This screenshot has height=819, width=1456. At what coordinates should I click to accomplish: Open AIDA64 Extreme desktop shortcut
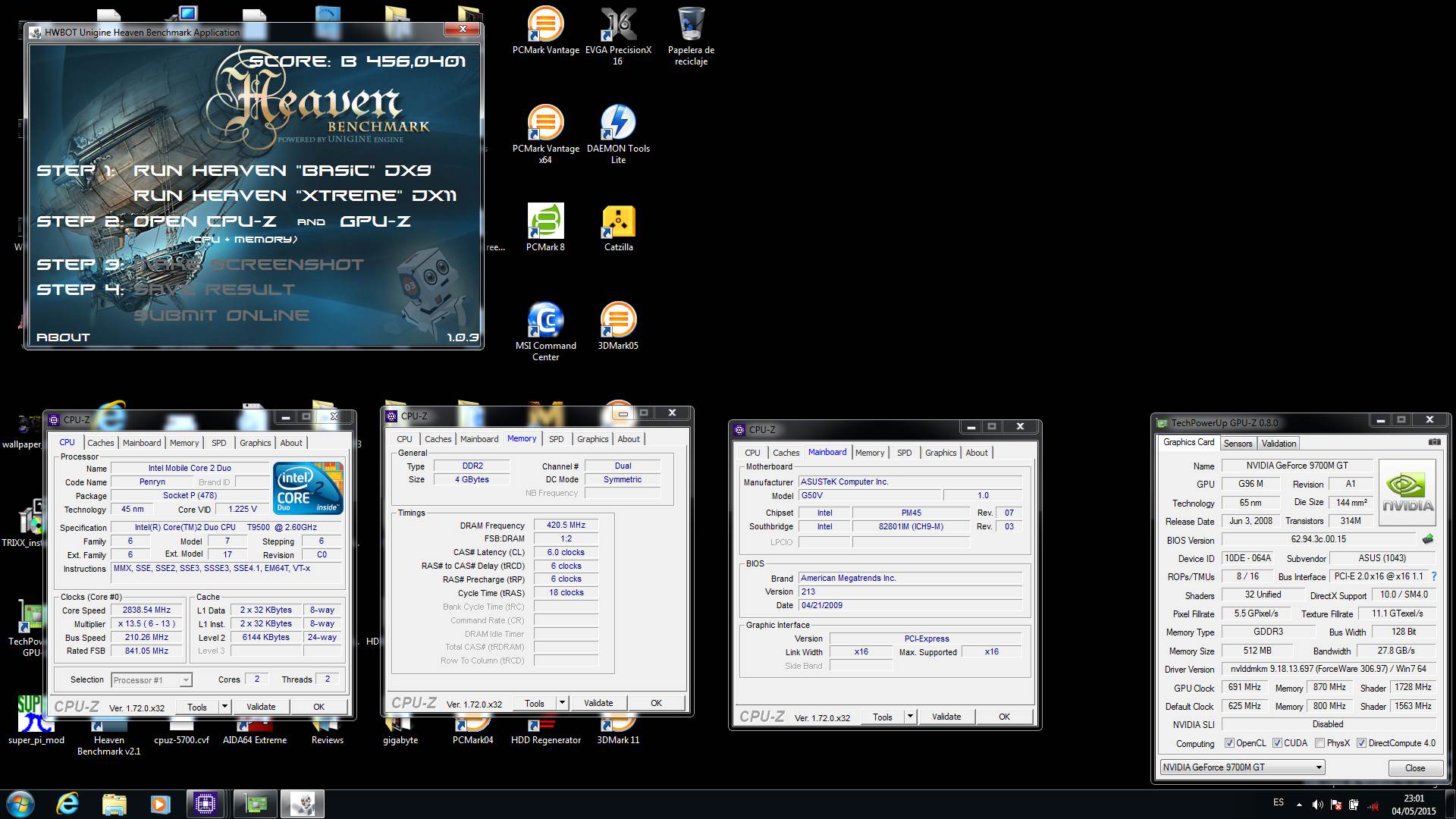pos(254,732)
